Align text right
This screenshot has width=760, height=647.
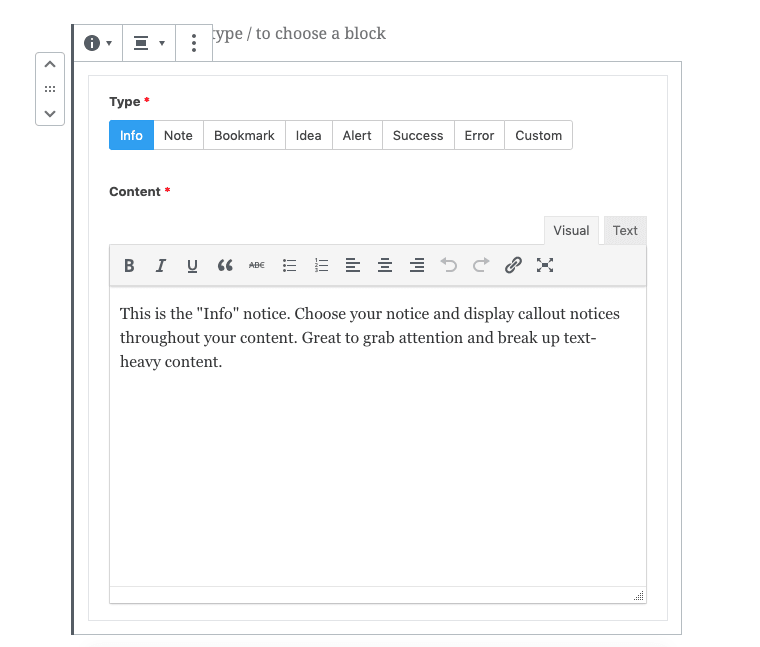click(x=417, y=266)
